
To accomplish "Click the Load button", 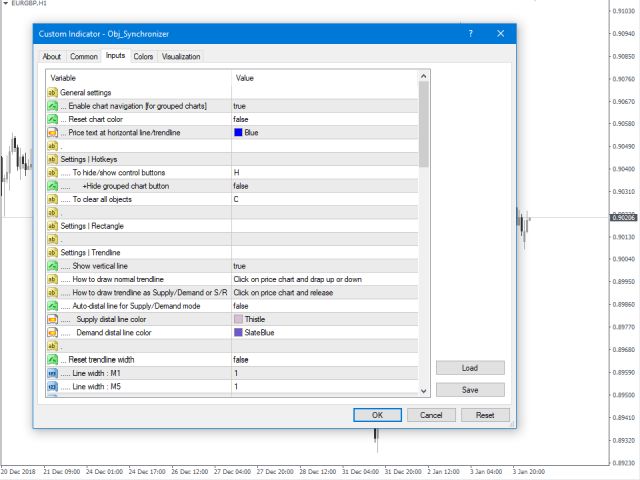I will point(470,368).
